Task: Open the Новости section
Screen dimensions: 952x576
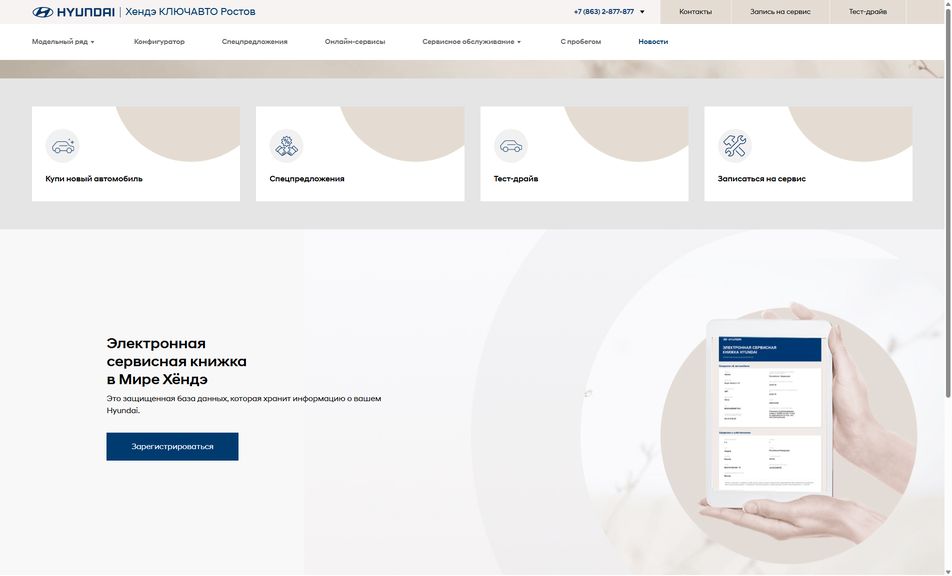Action: [653, 42]
